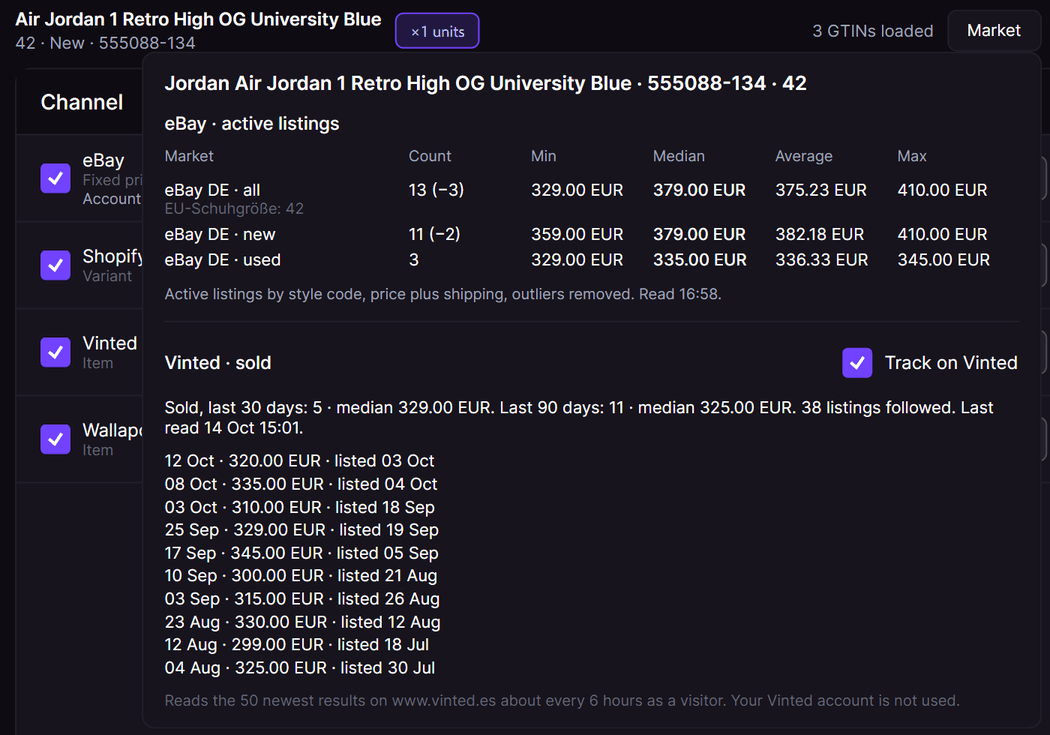The height and width of the screenshot is (735, 1050).
Task: Select the eBay DE · all row label
Action: coord(212,190)
